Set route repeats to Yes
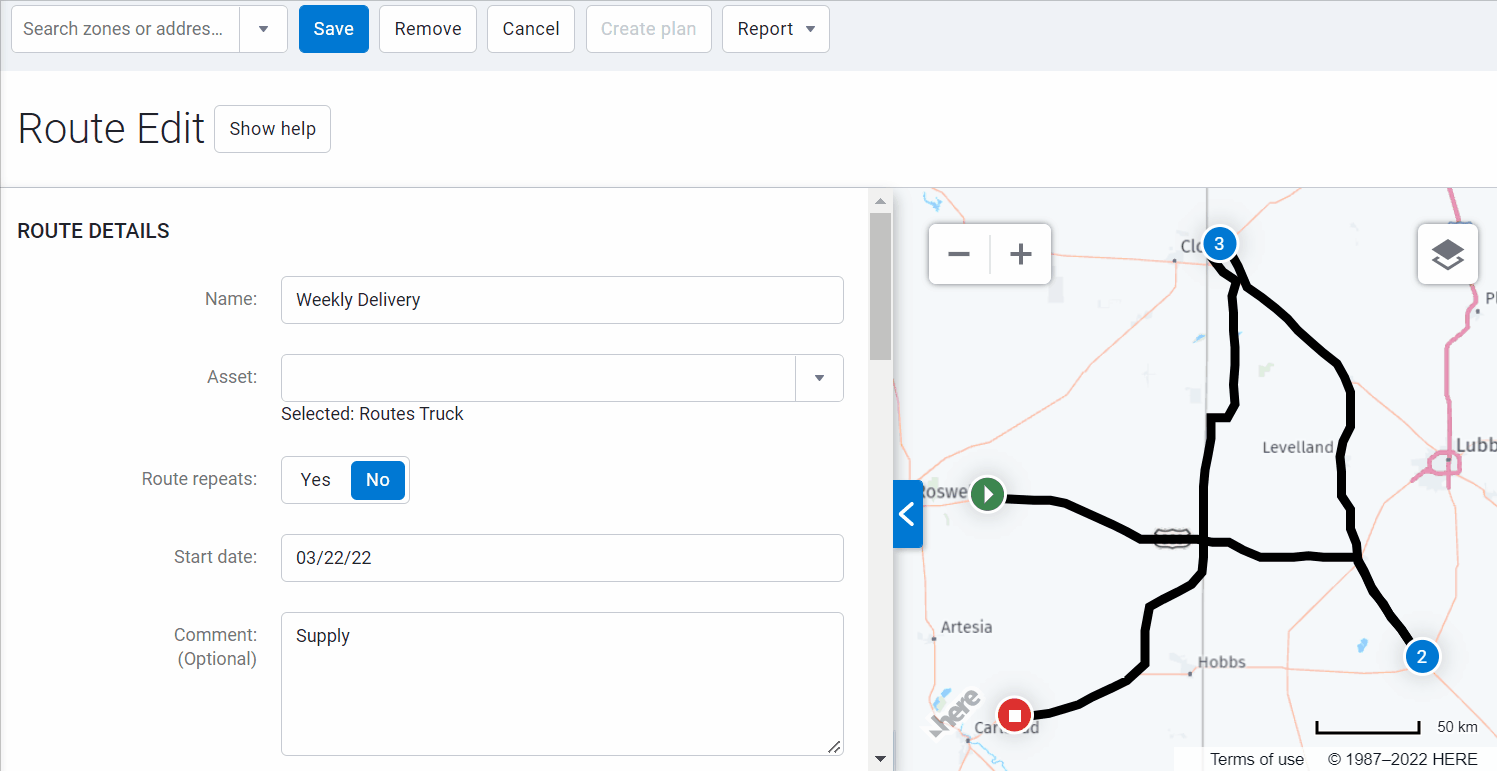This screenshot has width=1497, height=771. (x=314, y=480)
